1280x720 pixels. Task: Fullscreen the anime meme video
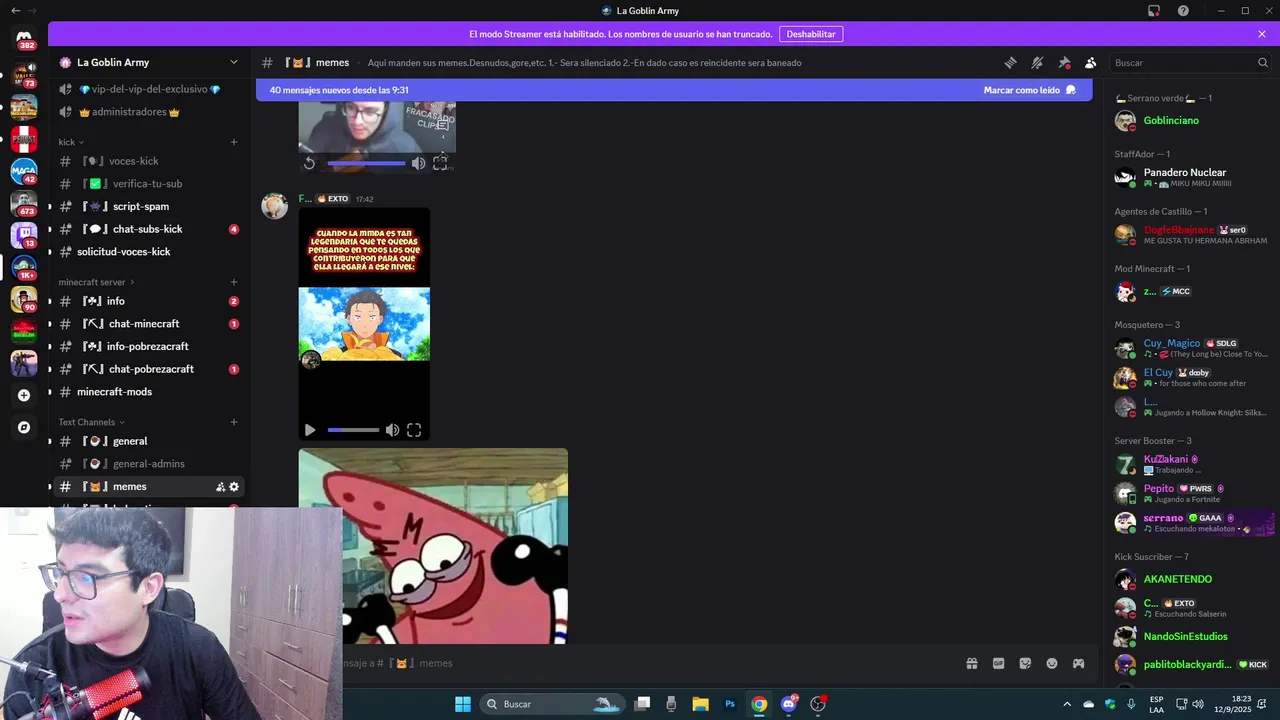pyautogui.click(x=414, y=430)
